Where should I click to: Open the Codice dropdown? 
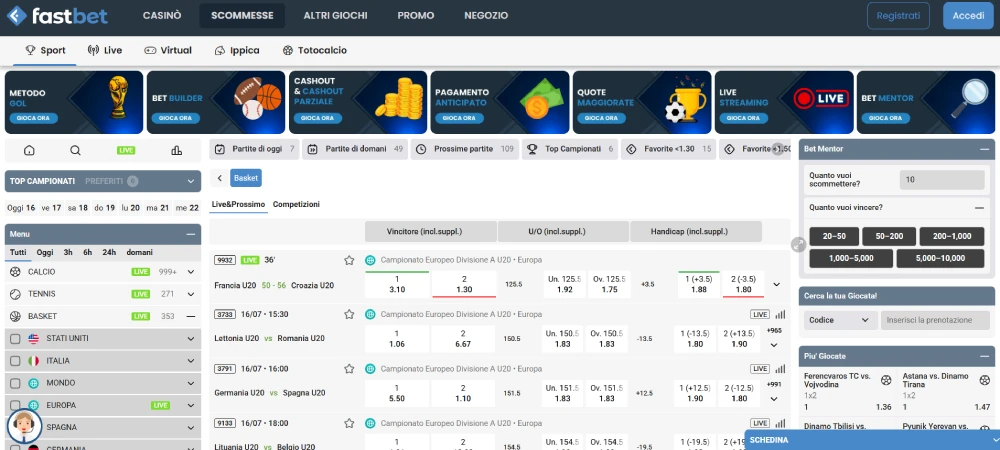pyautogui.click(x=840, y=320)
